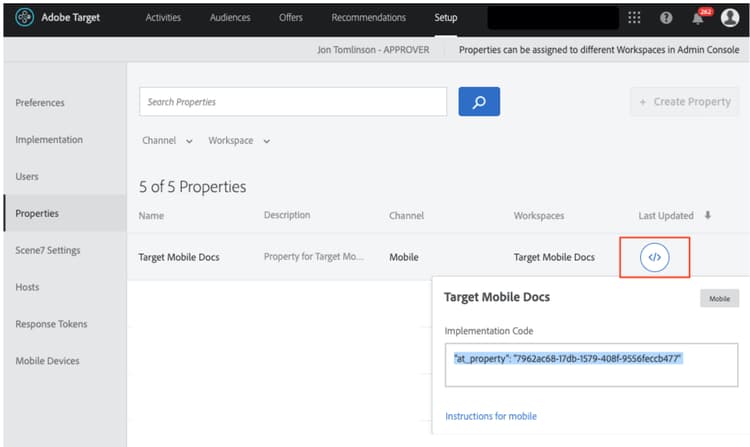Viewport: 750px width, 447px height.
Task: Open the Help question mark icon
Action: pos(666,18)
